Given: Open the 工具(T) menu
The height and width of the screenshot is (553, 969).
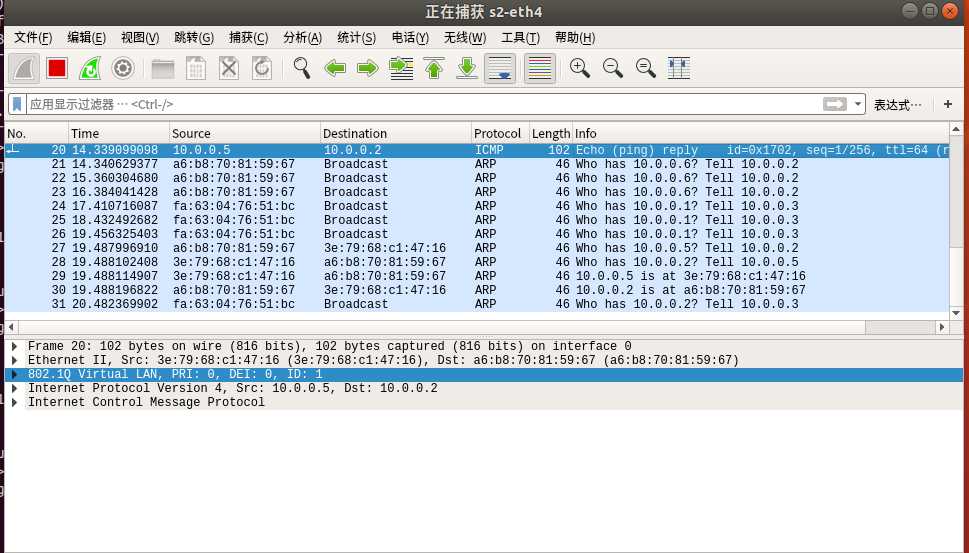Looking at the screenshot, I should [520, 38].
